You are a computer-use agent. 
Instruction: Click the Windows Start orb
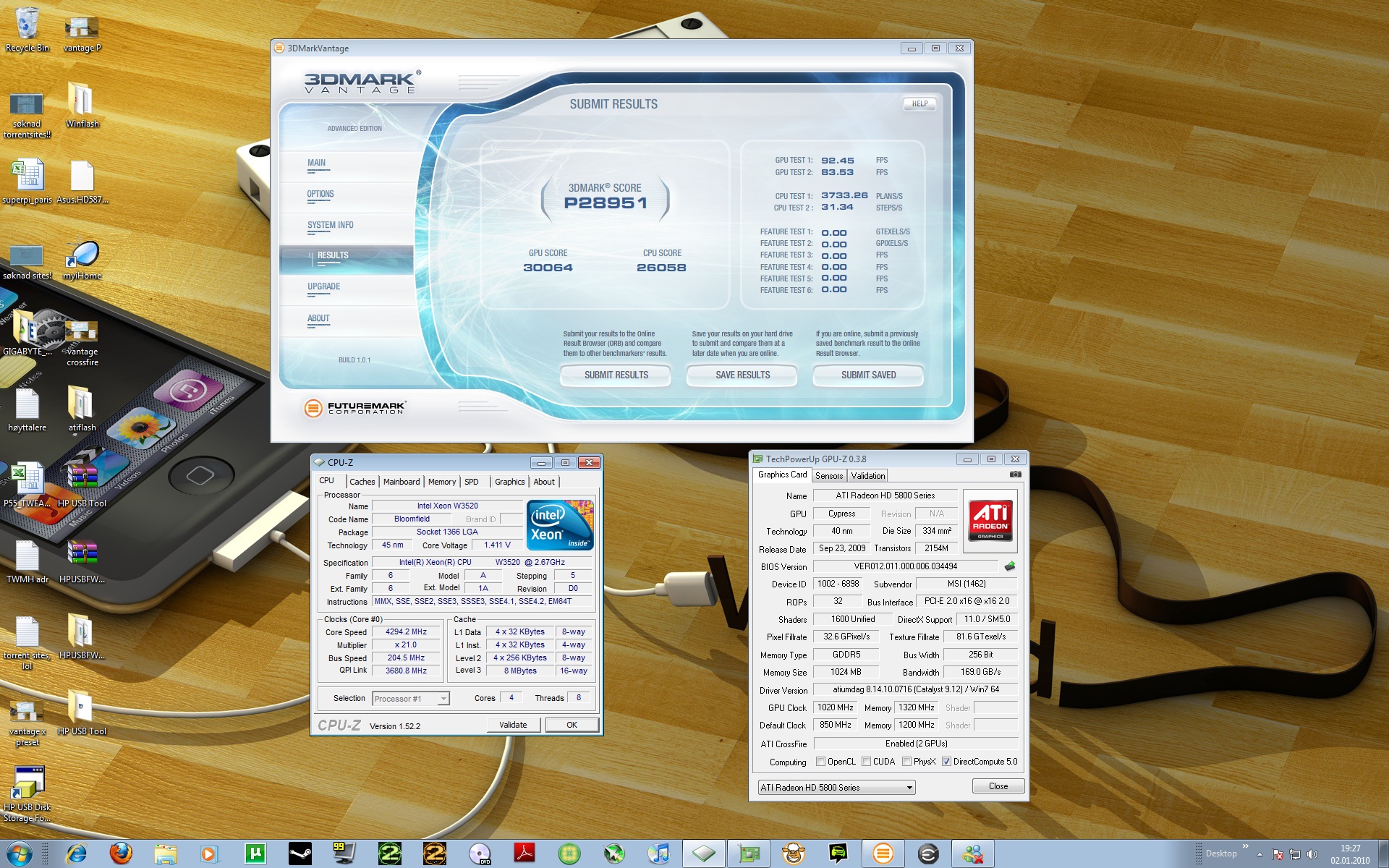coord(19,854)
